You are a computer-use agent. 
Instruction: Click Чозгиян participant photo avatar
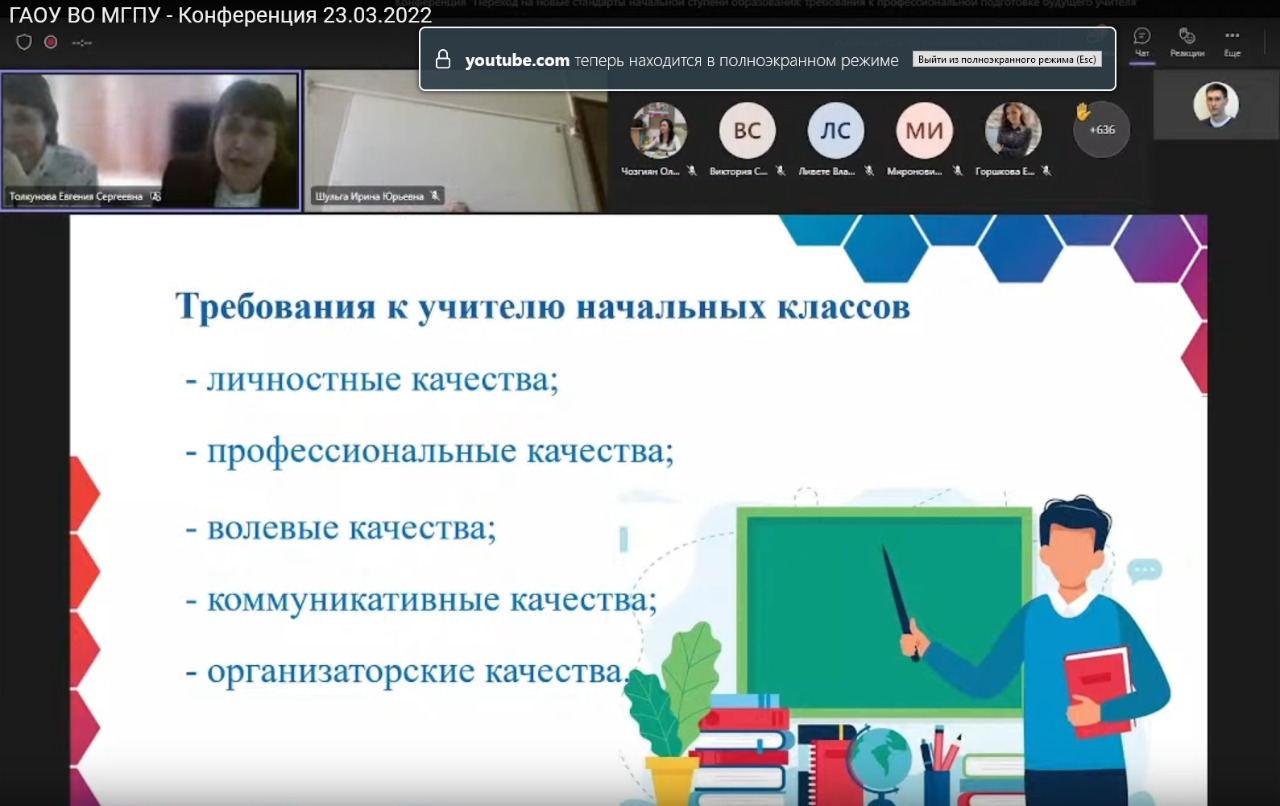click(659, 131)
